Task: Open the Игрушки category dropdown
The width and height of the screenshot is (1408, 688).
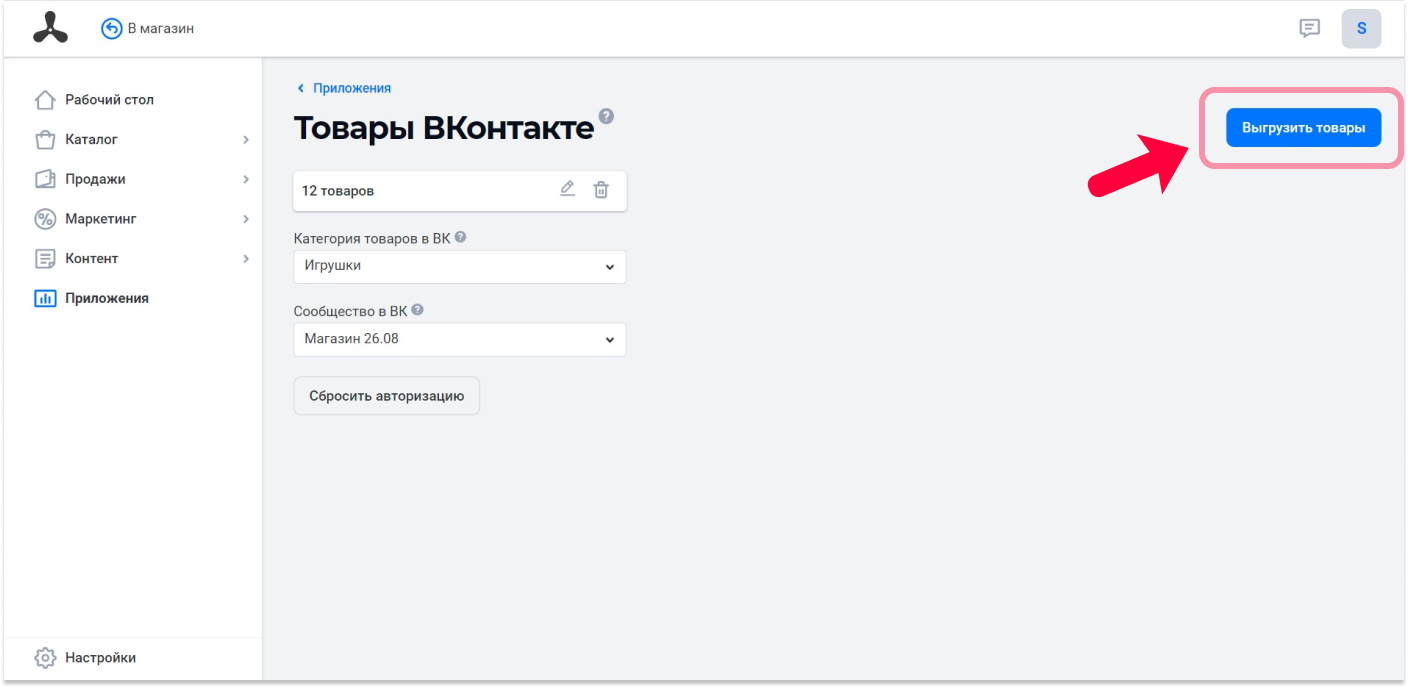Action: tap(460, 267)
